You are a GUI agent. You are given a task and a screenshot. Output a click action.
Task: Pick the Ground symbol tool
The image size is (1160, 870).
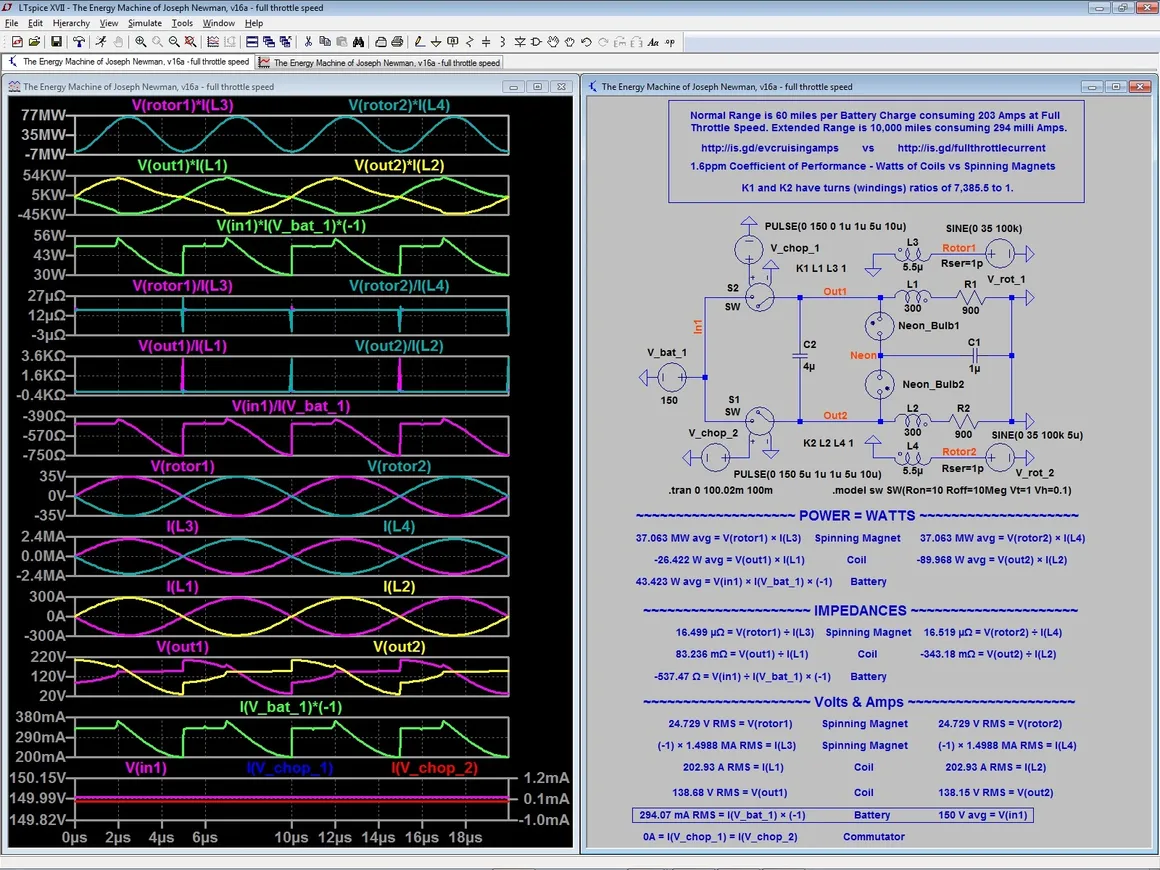click(x=436, y=42)
